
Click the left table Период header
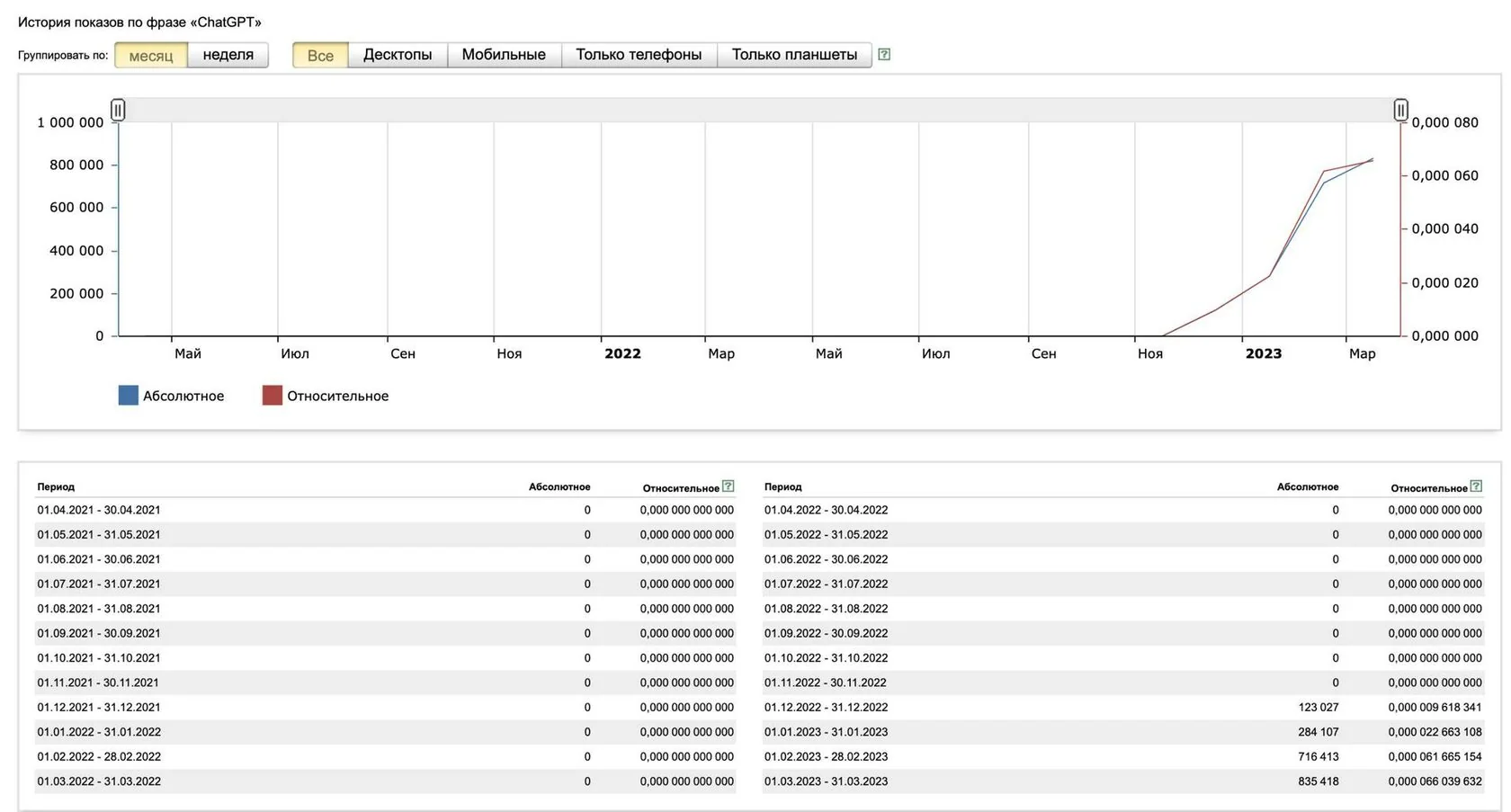point(56,486)
